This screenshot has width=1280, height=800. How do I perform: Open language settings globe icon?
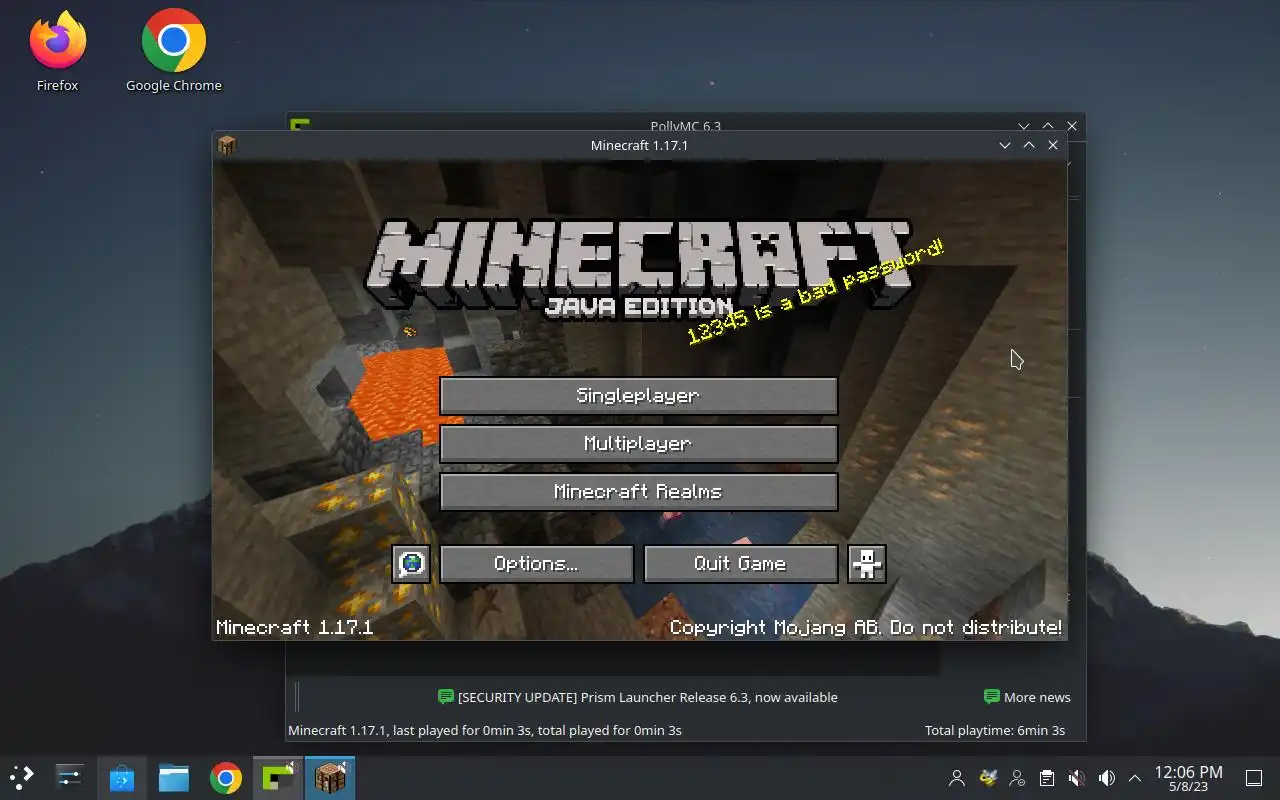click(x=411, y=564)
